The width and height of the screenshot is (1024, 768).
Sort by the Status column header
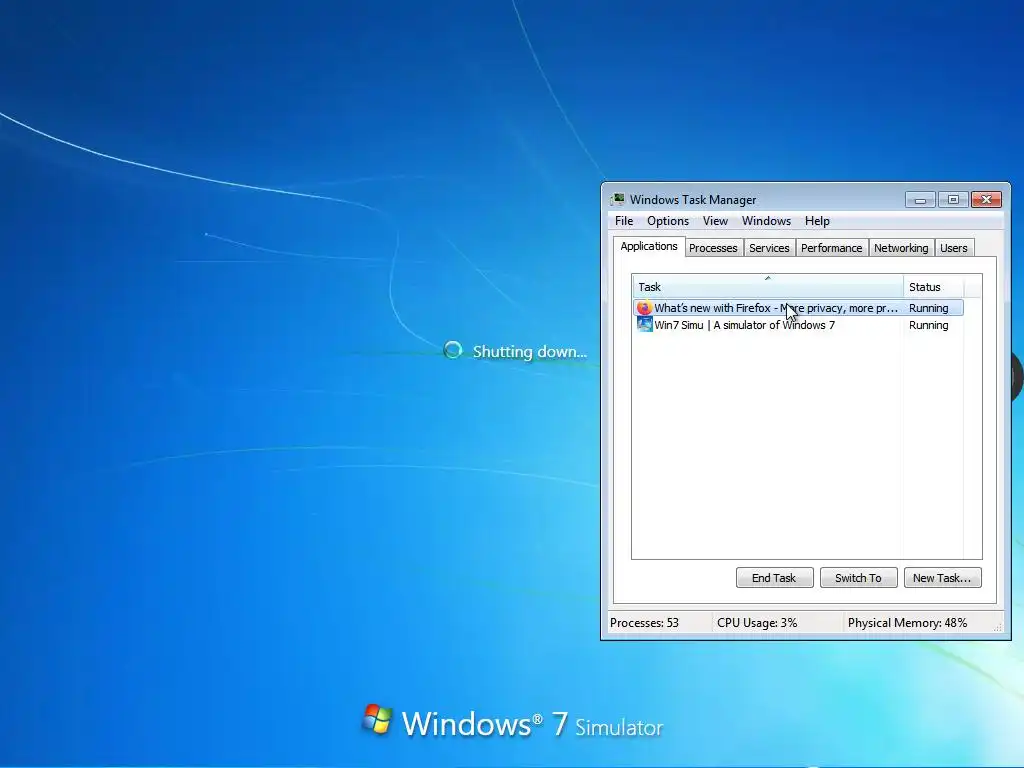[x=933, y=287]
